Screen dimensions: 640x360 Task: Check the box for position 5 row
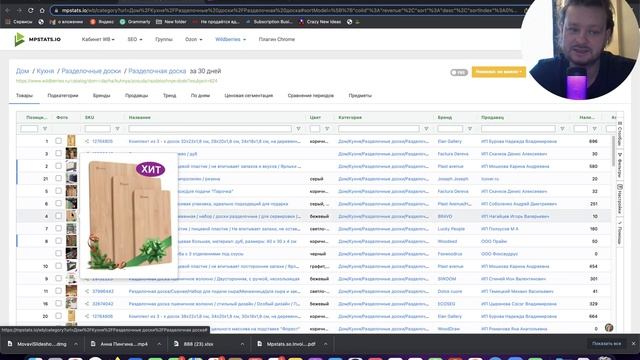[x=58, y=191]
